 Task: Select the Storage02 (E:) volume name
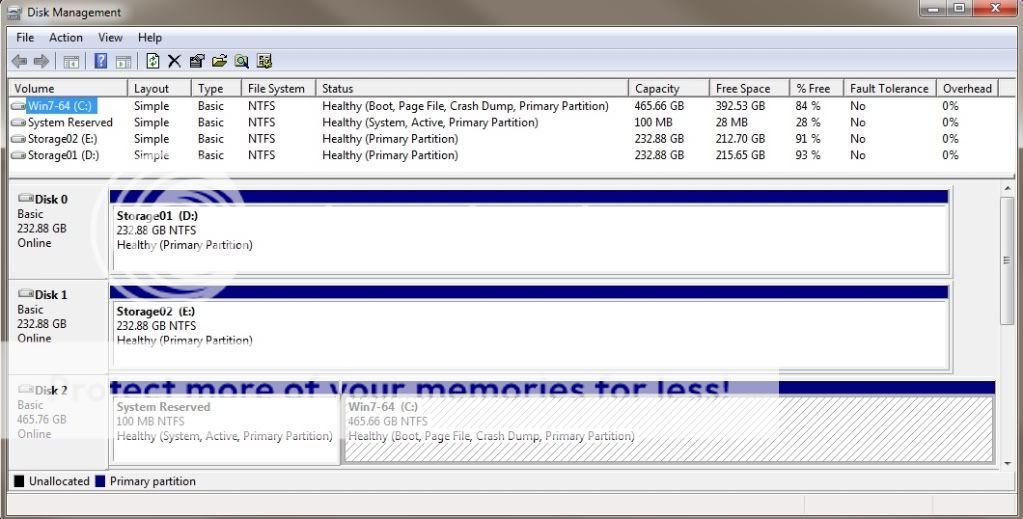(63, 138)
